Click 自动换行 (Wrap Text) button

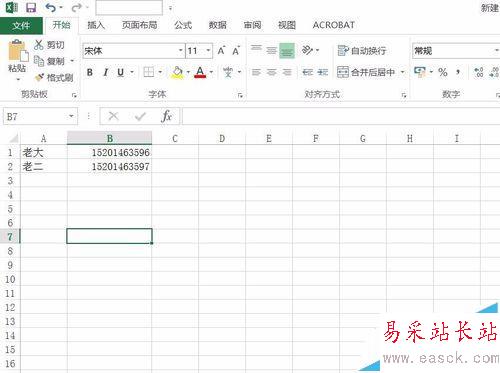(x=362, y=51)
